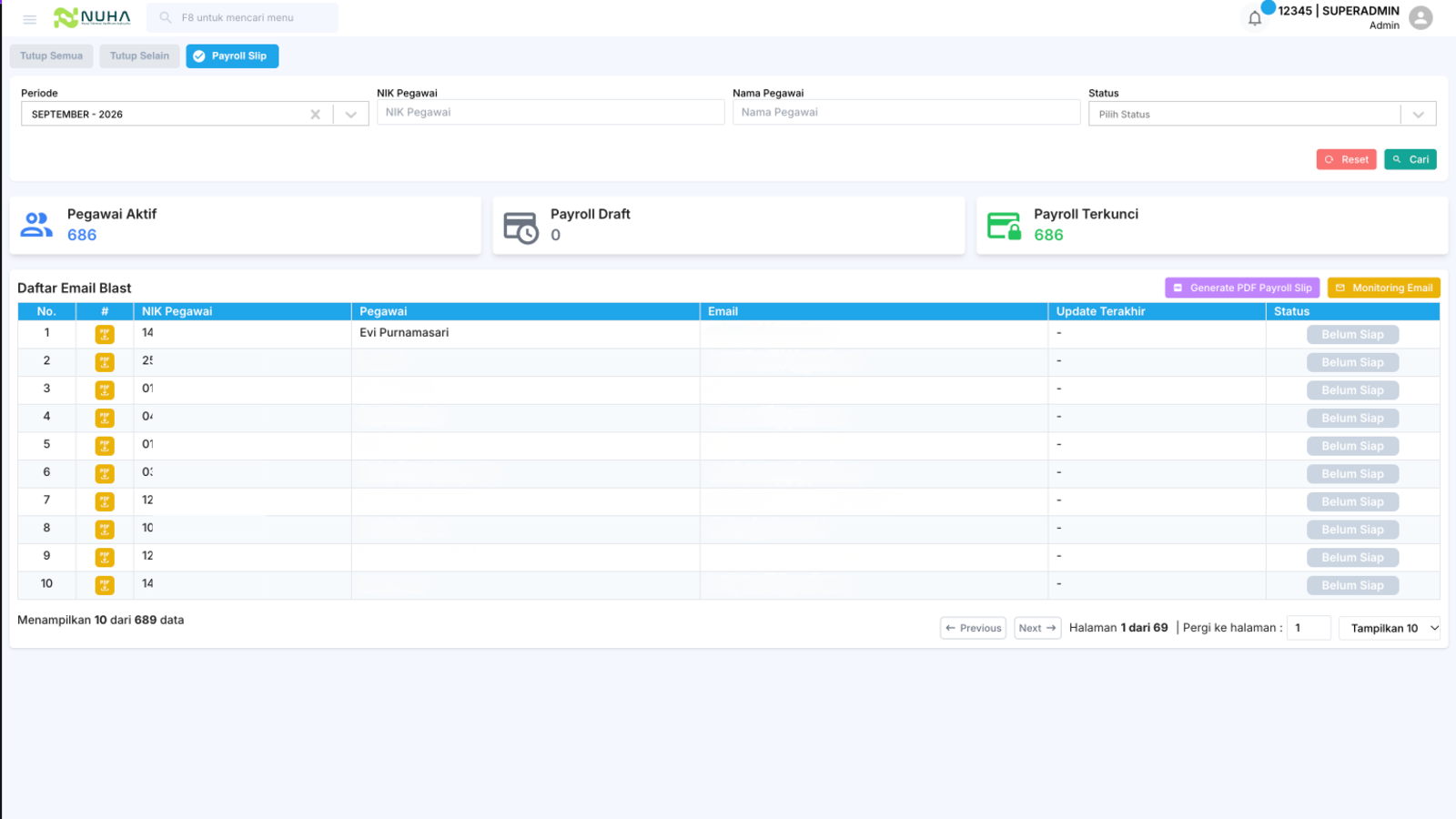
Task: Switch to the Payroll Slip tab
Action: coord(232,56)
